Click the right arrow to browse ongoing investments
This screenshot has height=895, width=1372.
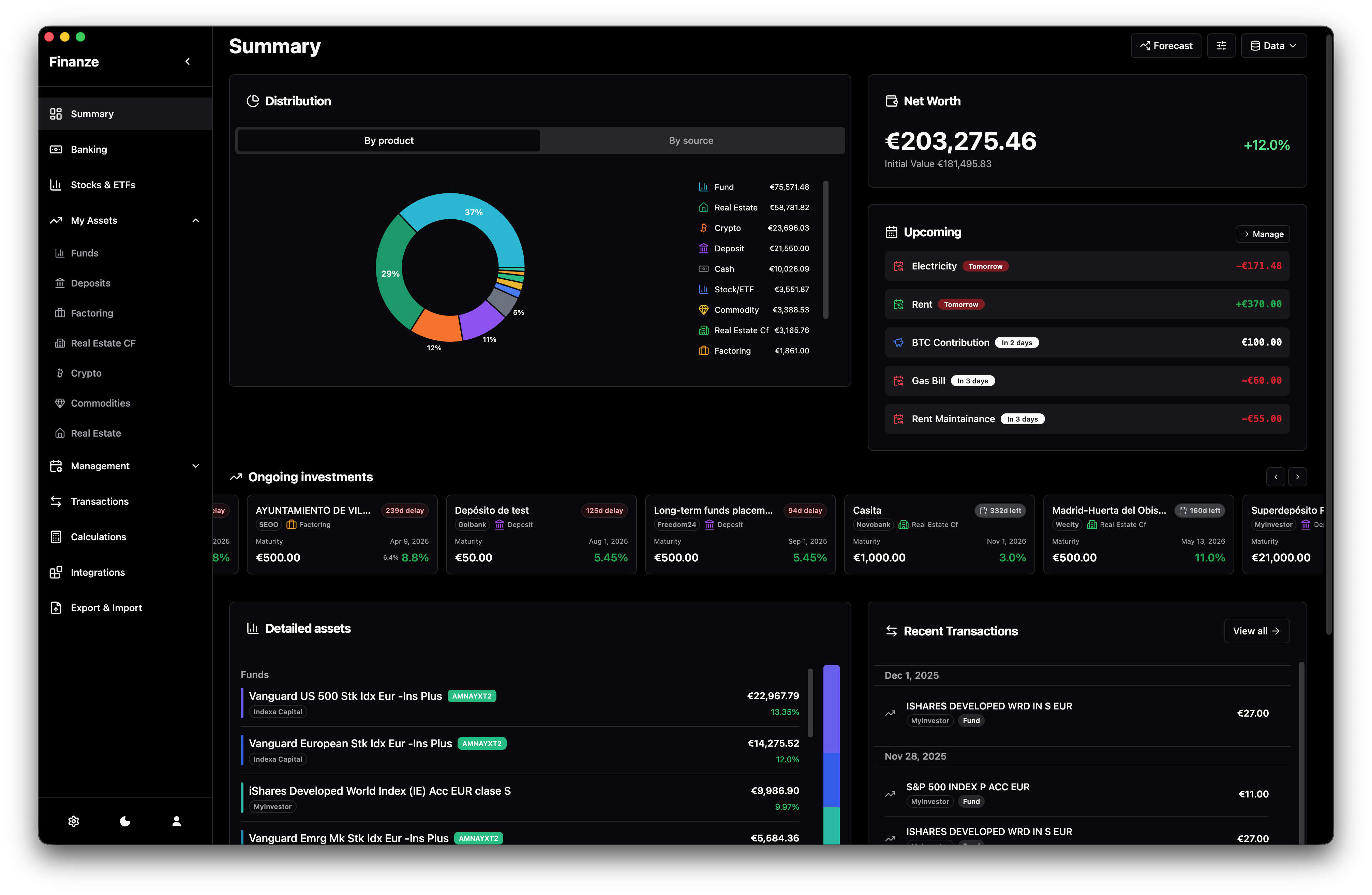pyautogui.click(x=1298, y=477)
